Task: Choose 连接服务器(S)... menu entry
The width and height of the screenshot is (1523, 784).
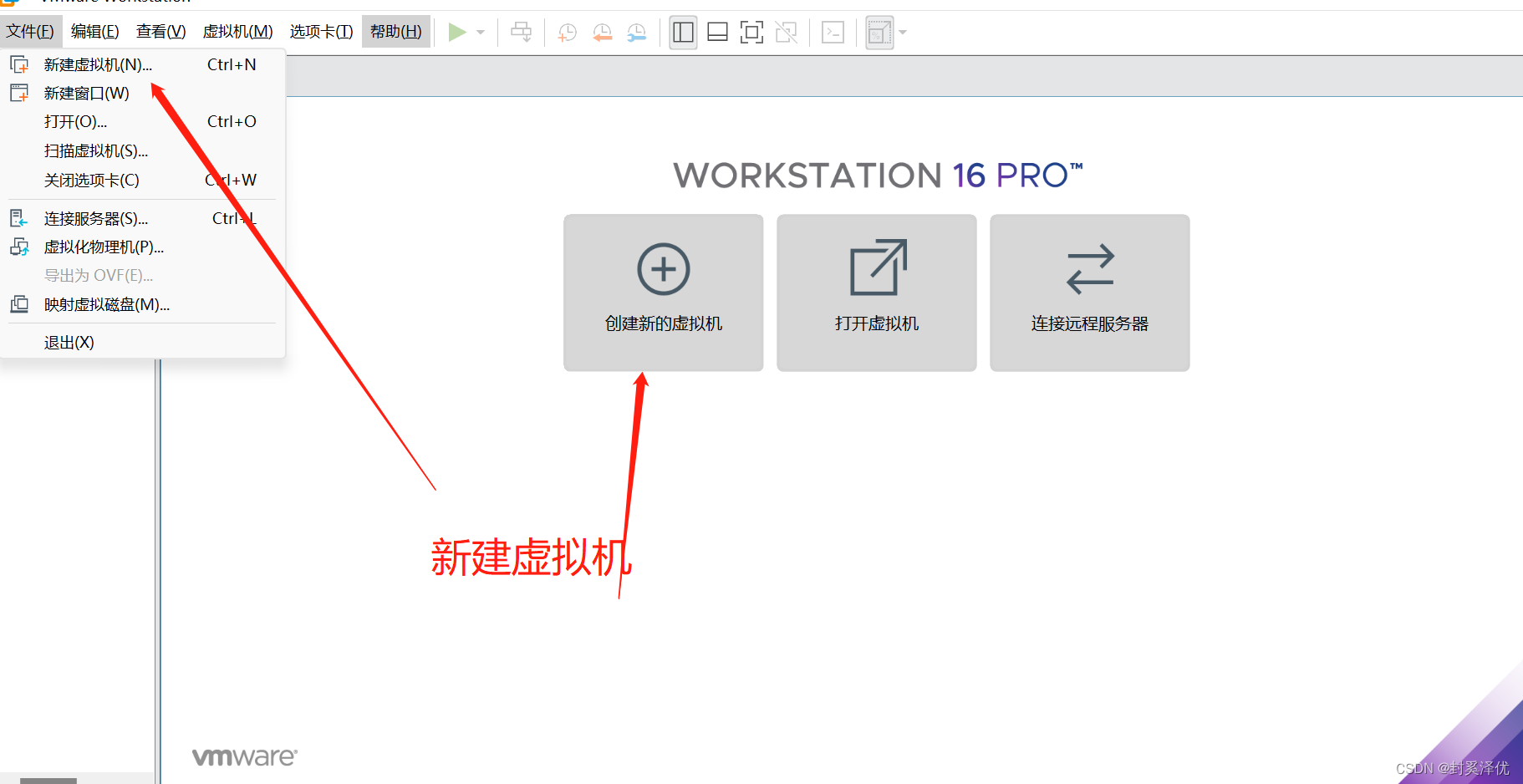Action: (x=143, y=218)
